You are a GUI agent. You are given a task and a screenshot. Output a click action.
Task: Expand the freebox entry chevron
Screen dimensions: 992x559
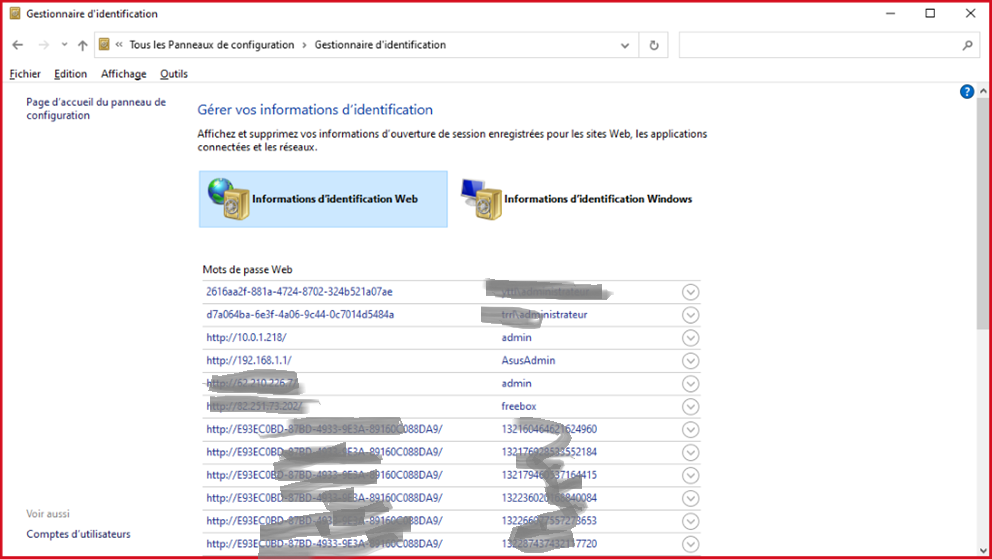(x=690, y=407)
